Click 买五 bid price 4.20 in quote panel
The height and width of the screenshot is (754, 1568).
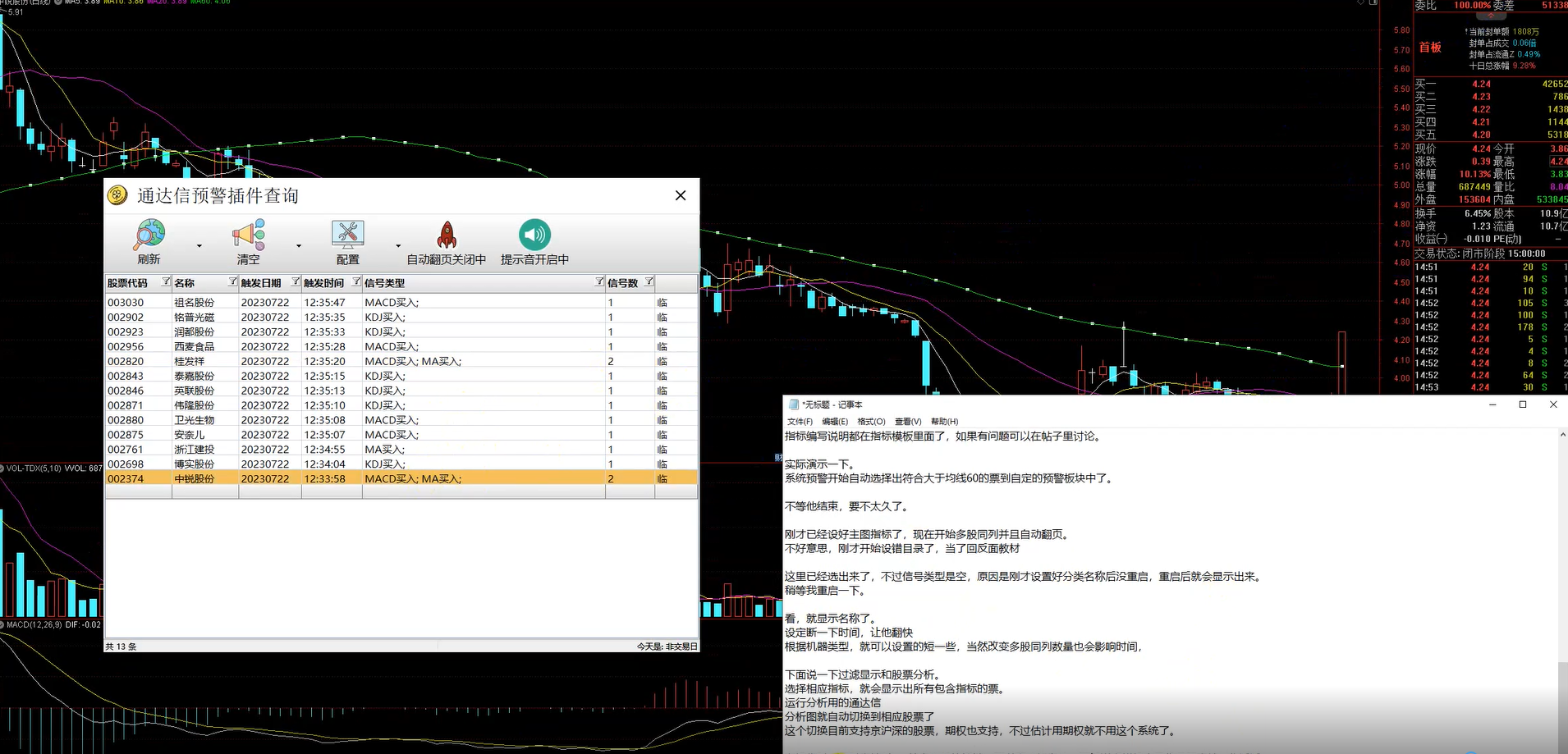pyautogui.click(x=1481, y=135)
